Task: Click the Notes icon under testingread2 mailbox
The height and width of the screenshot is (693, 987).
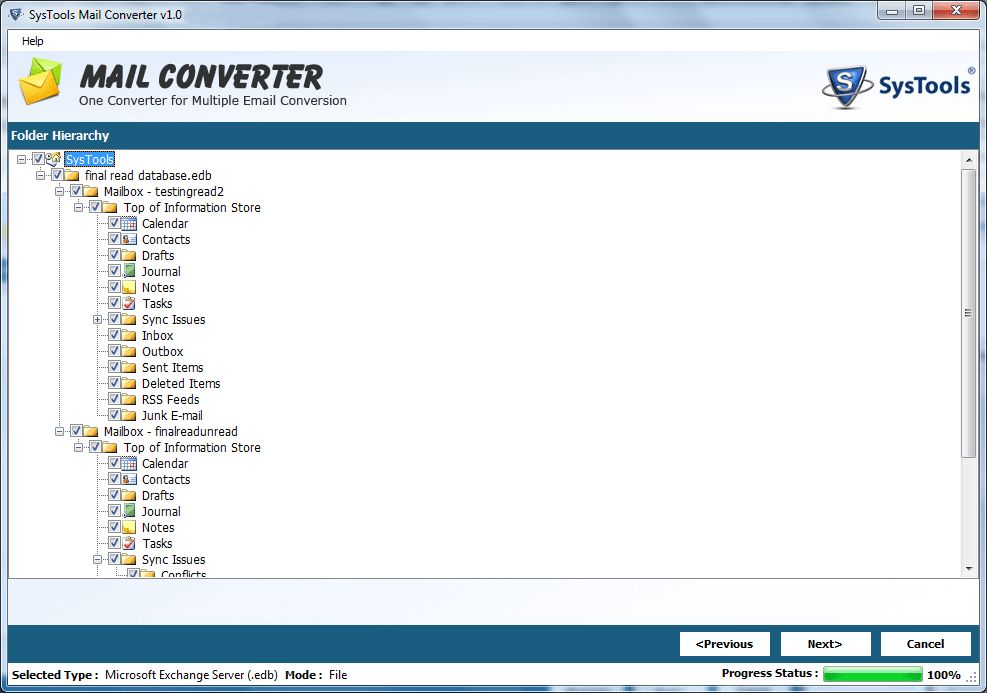Action: pos(129,288)
